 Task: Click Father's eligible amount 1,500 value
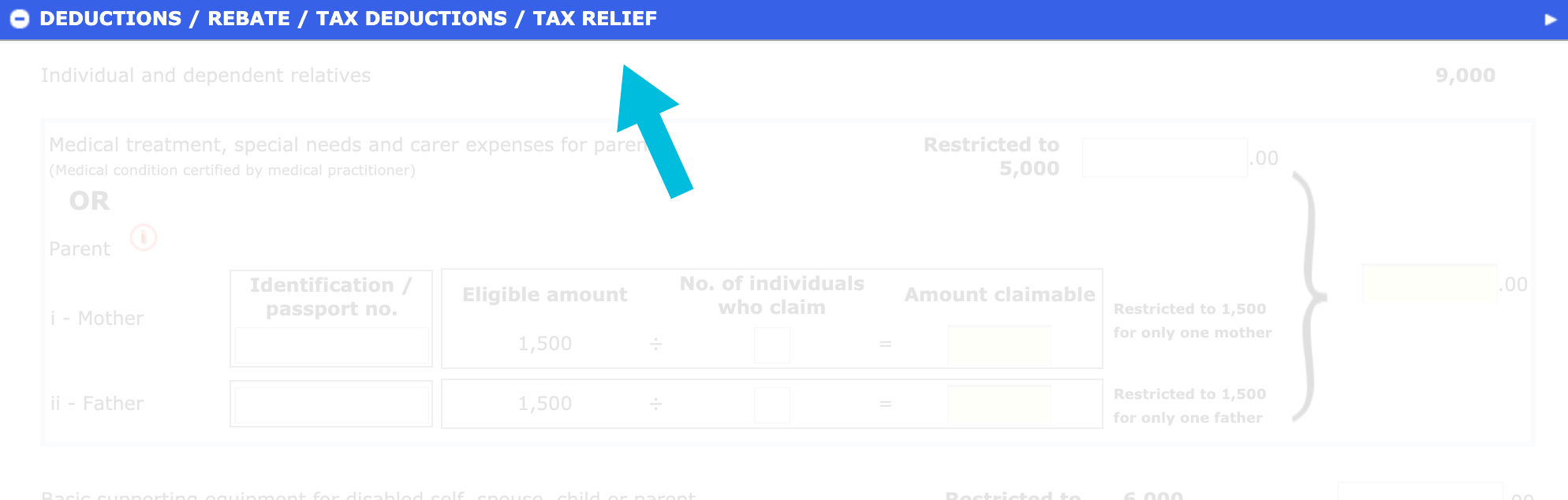click(x=545, y=404)
